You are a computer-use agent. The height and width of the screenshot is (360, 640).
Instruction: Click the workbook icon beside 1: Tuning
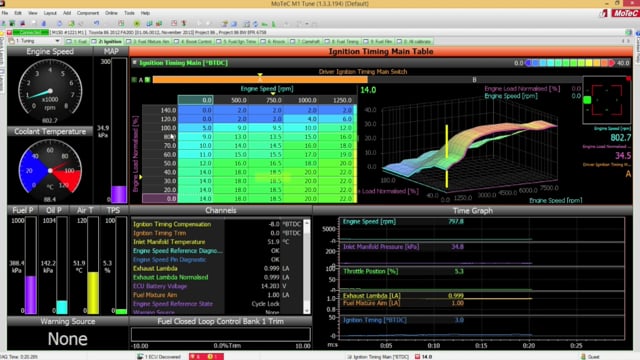click(11, 41)
